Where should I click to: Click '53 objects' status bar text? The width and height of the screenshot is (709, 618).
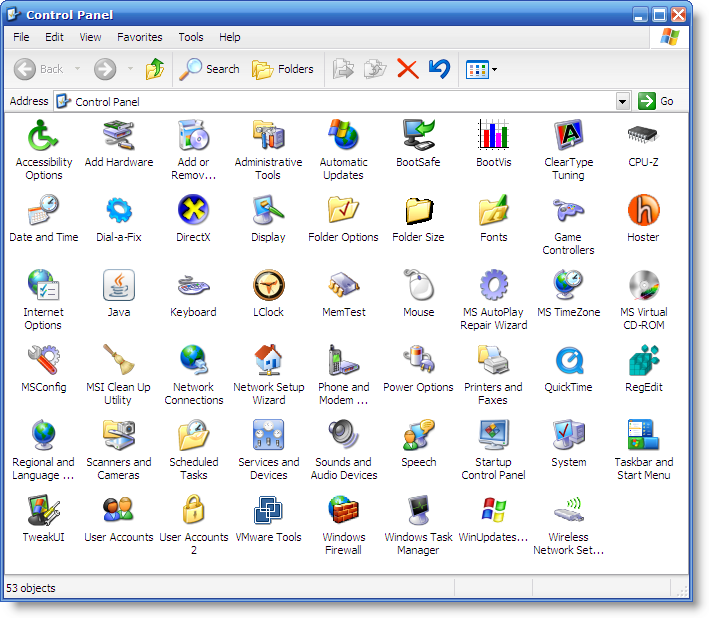[x=31, y=588]
